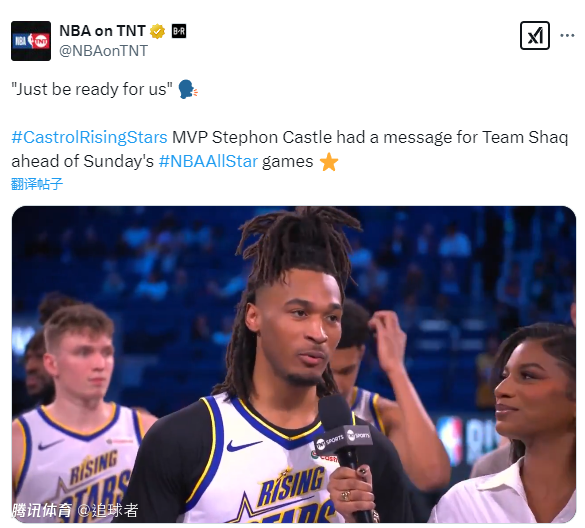Play the Stephon Castle interview video

294,364
